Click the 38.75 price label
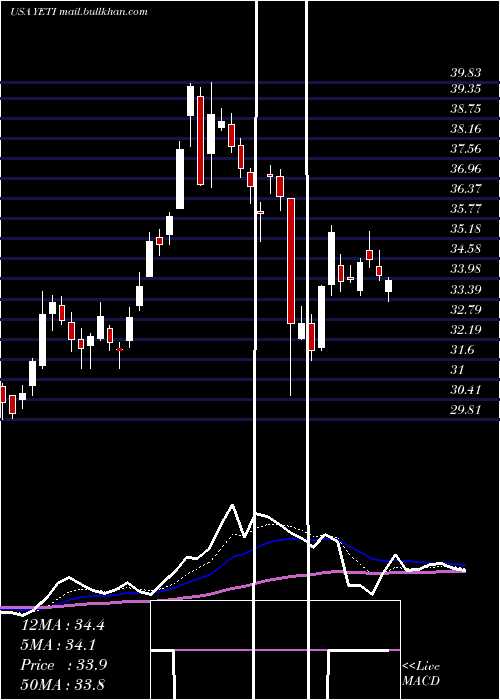This screenshot has height=700, width=500. click(x=466, y=109)
